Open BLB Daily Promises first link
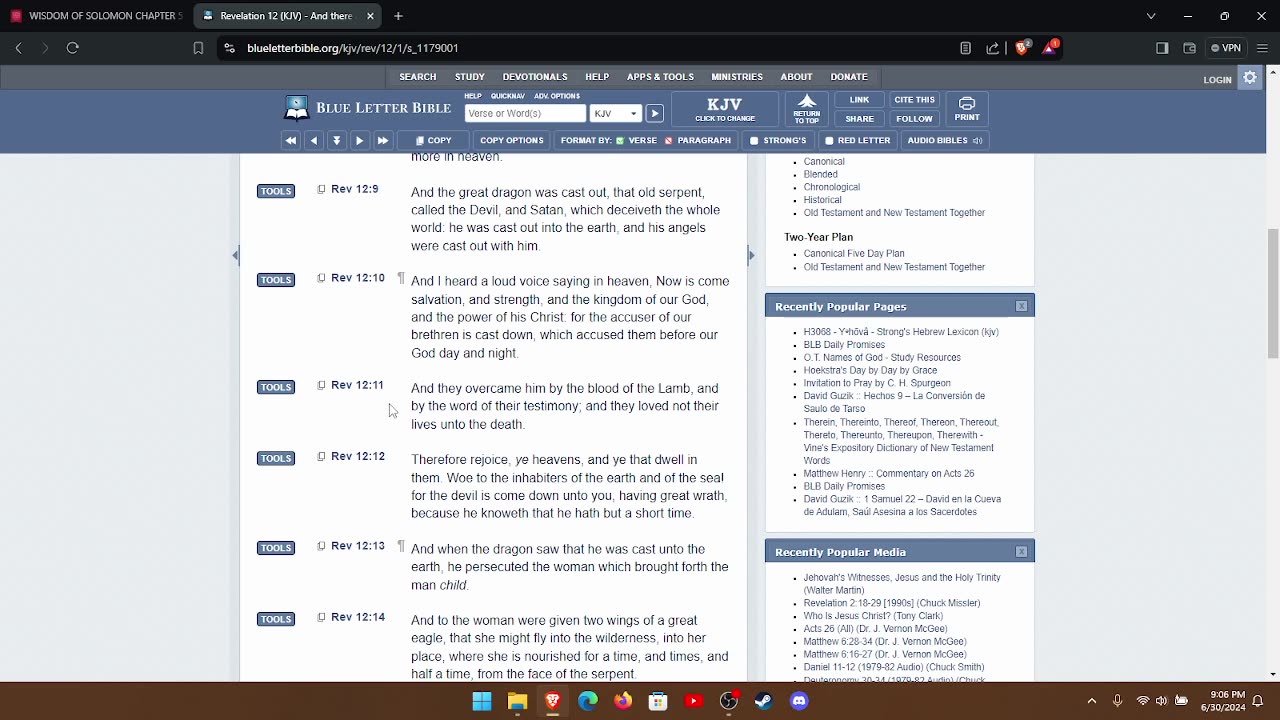This screenshot has height=720, width=1280. click(x=844, y=345)
